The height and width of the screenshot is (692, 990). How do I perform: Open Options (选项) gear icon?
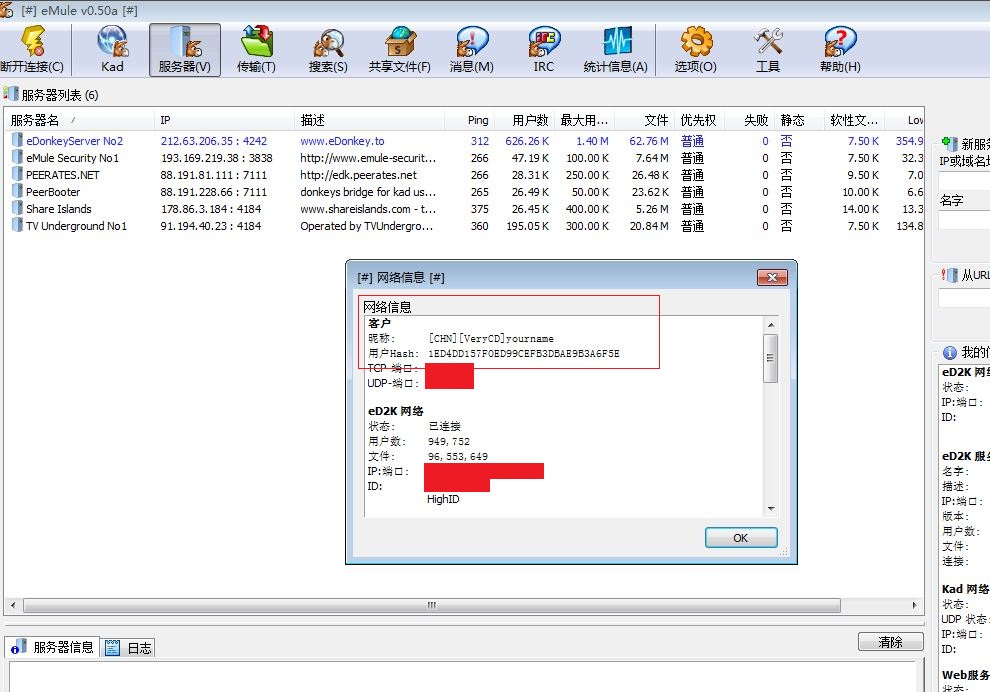coord(696,49)
